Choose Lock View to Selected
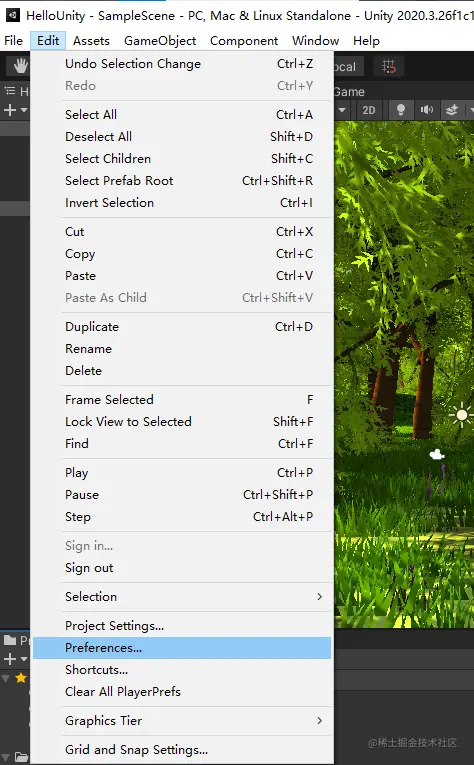Image resolution: width=474 pixels, height=765 pixels. click(182, 421)
